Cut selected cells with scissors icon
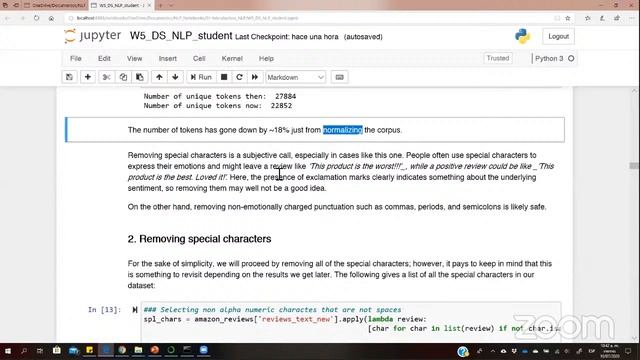 (107, 77)
